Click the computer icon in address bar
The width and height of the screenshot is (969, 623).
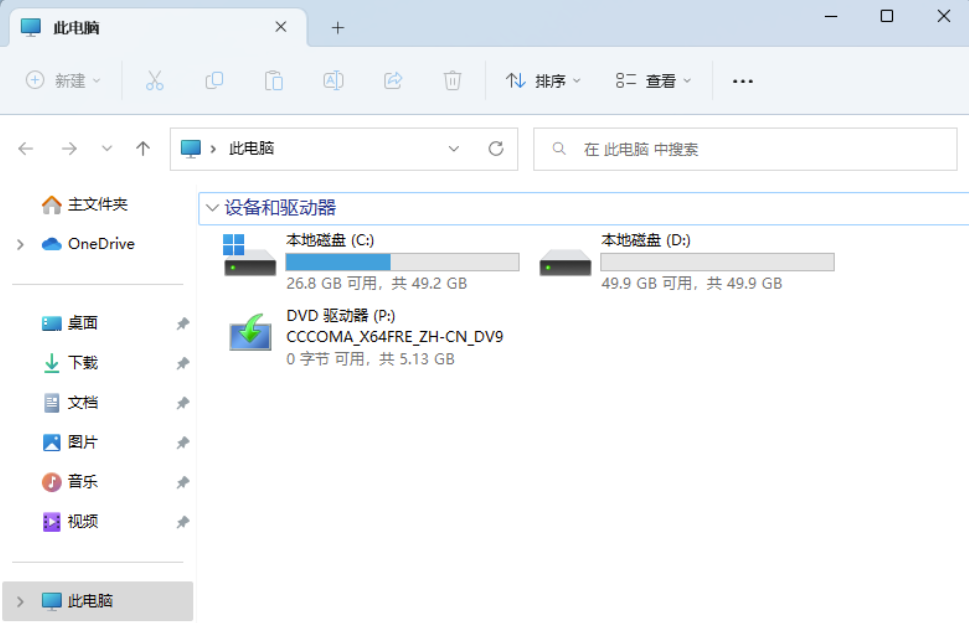point(190,148)
